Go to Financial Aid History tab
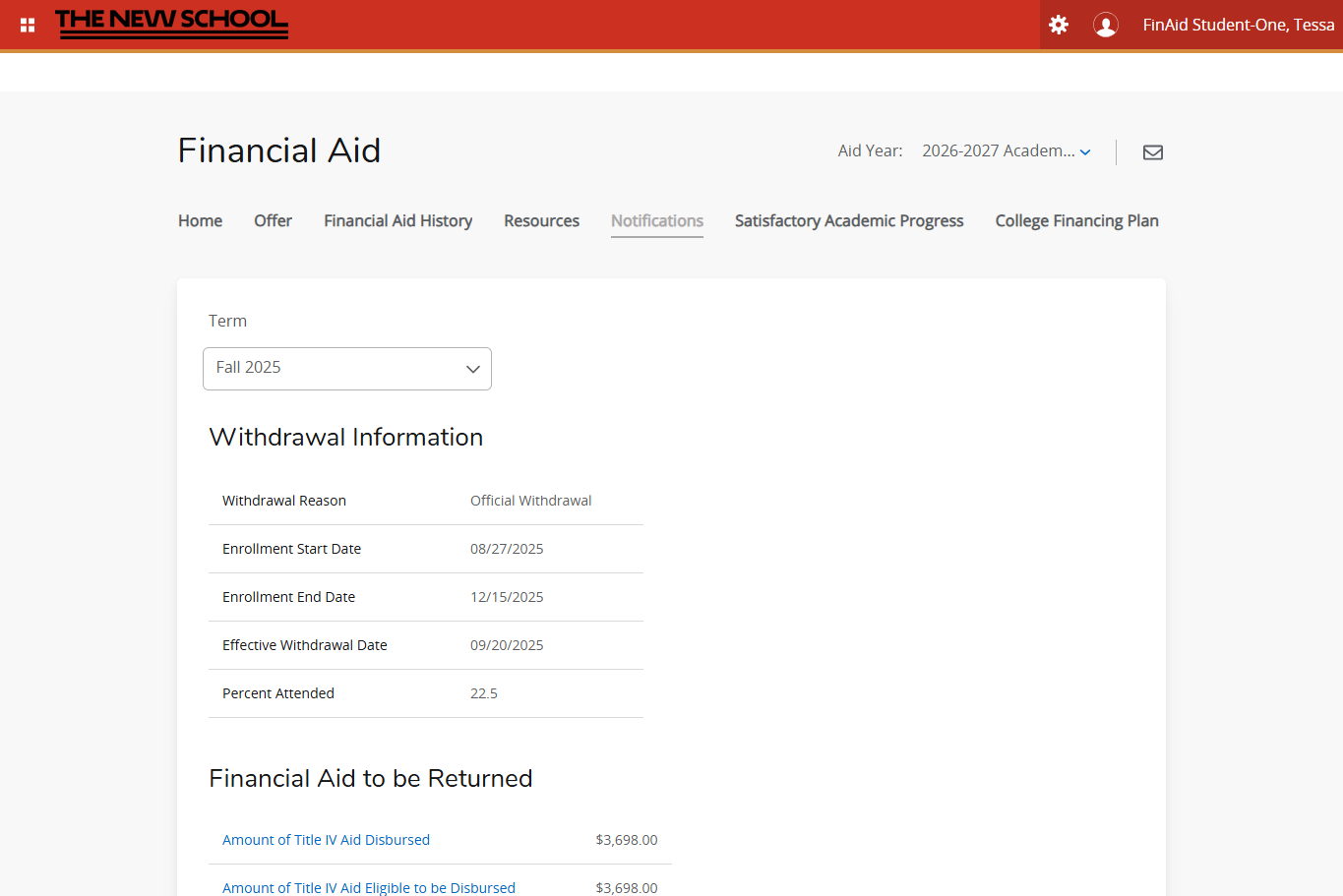This screenshot has height=896, width=1343. click(397, 221)
